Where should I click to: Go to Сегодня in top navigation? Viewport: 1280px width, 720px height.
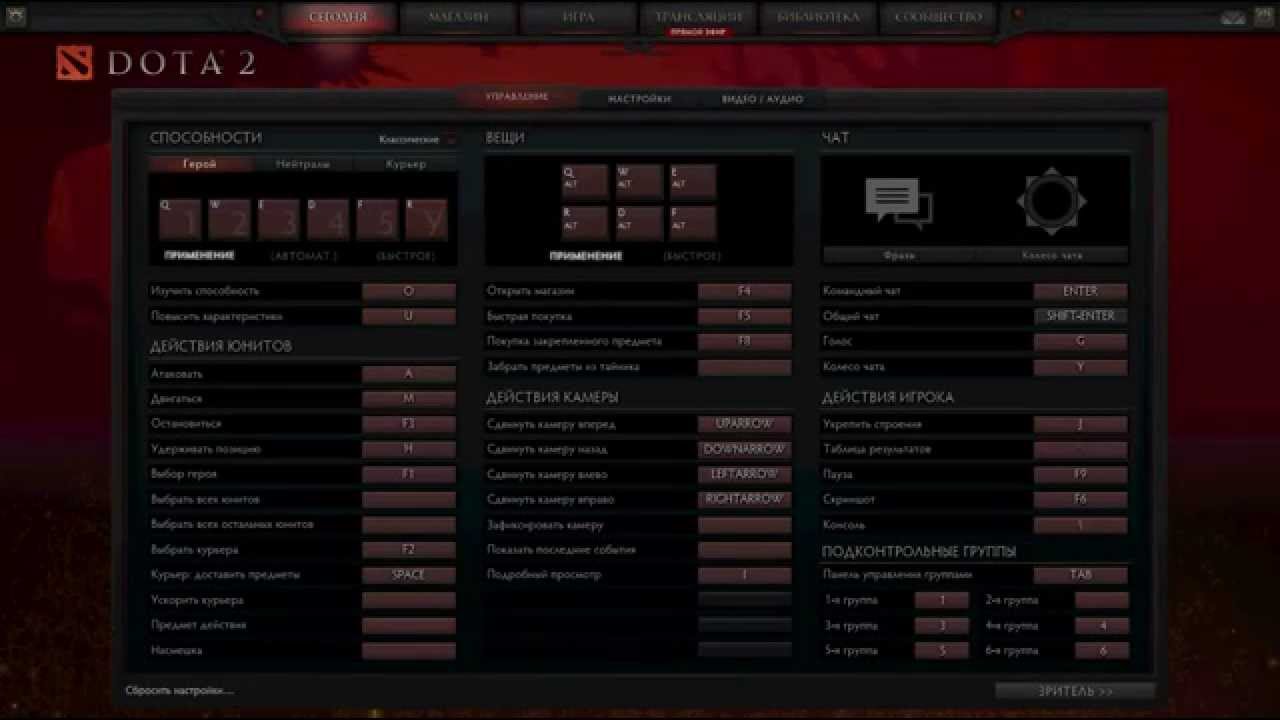pos(337,17)
